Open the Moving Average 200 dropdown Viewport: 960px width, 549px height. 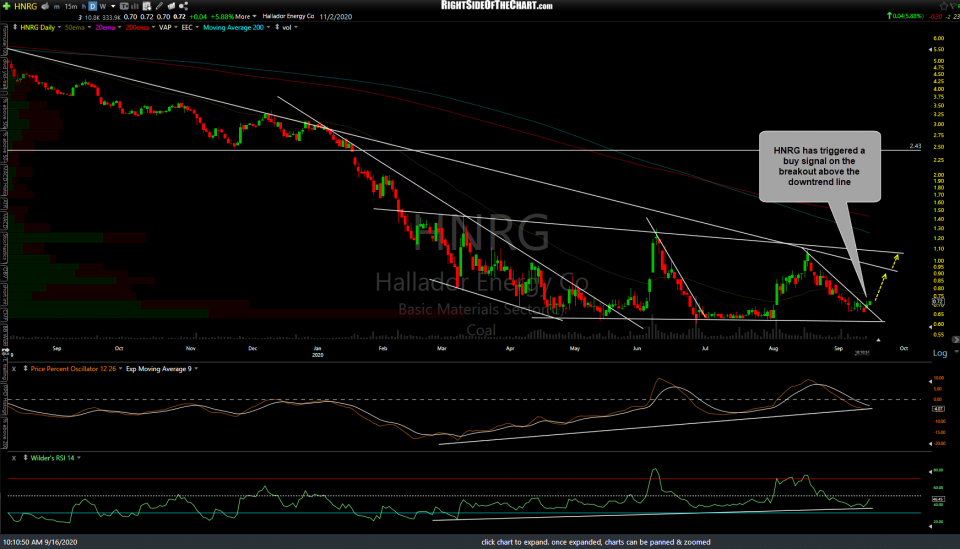coord(268,28)
